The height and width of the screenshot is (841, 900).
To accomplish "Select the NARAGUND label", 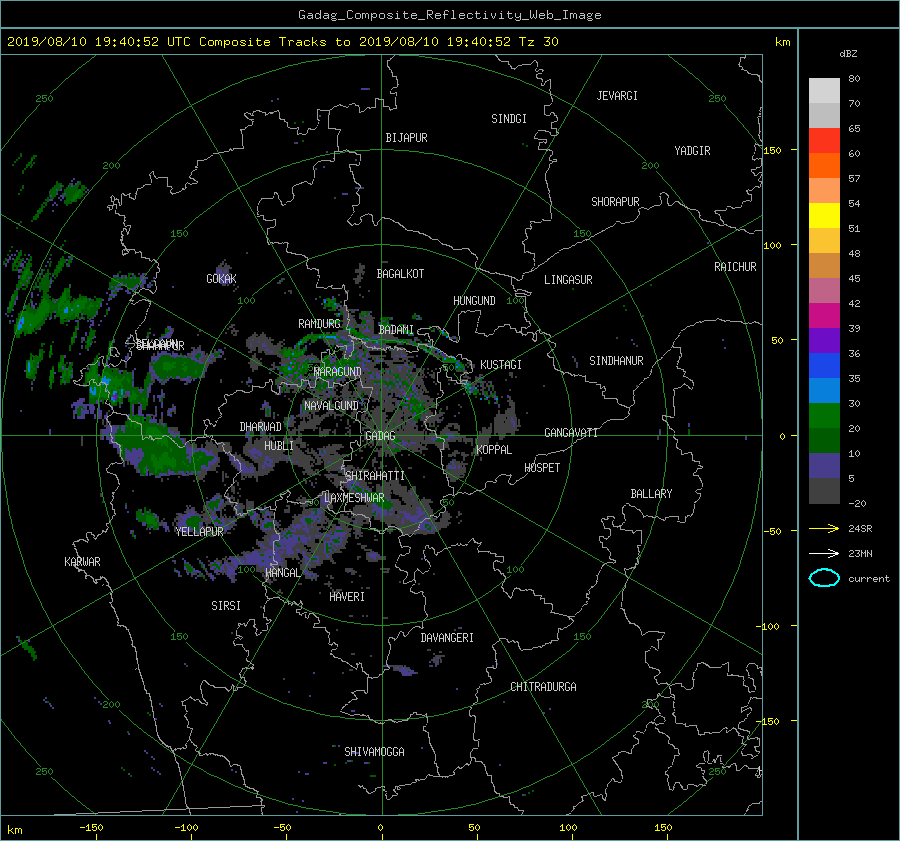I will click(x=338, y=372).
